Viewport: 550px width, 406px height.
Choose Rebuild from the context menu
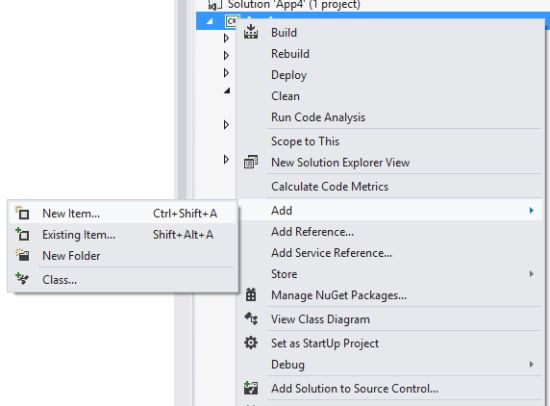[390, 54]
